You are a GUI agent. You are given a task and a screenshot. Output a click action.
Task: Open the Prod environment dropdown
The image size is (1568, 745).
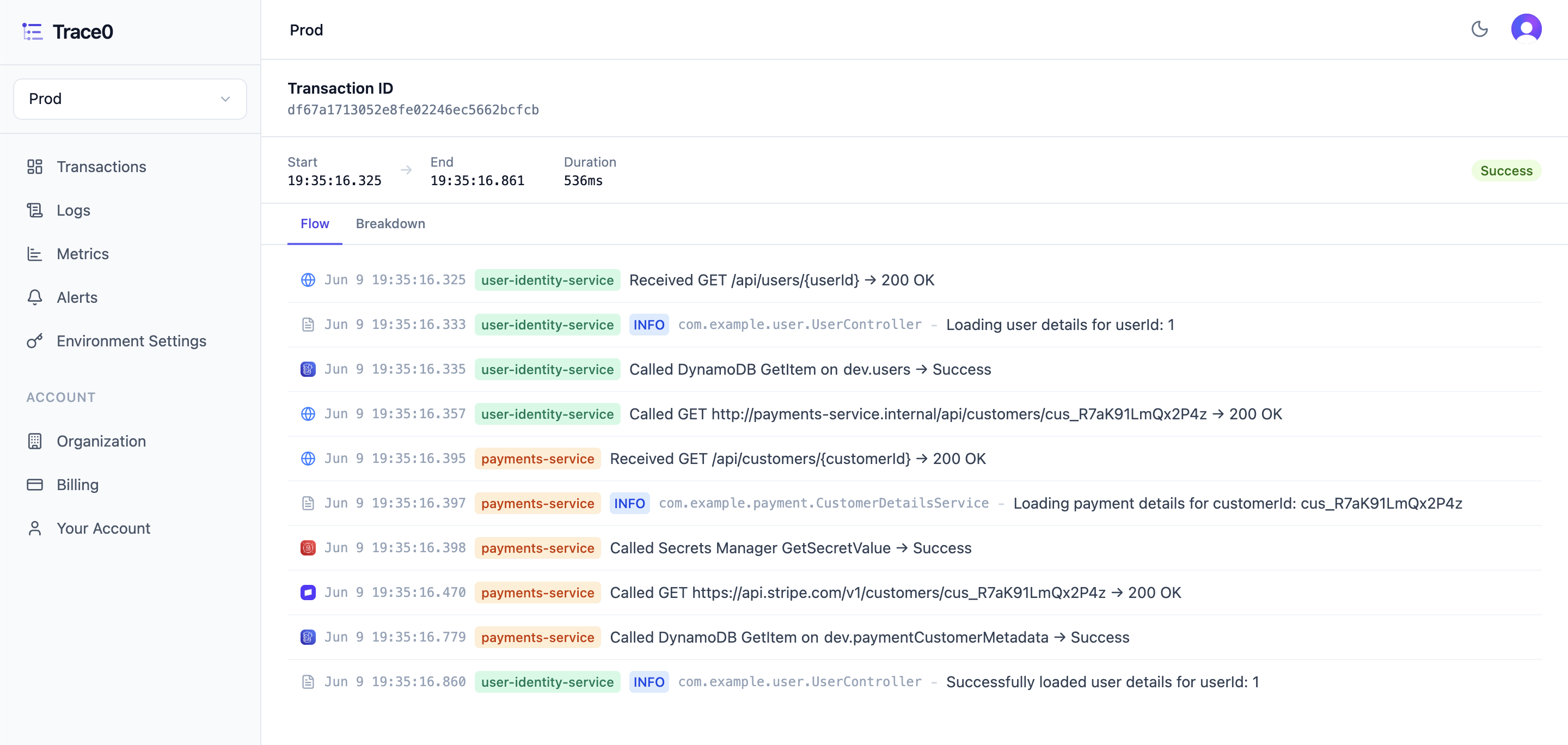coord(130,99)
